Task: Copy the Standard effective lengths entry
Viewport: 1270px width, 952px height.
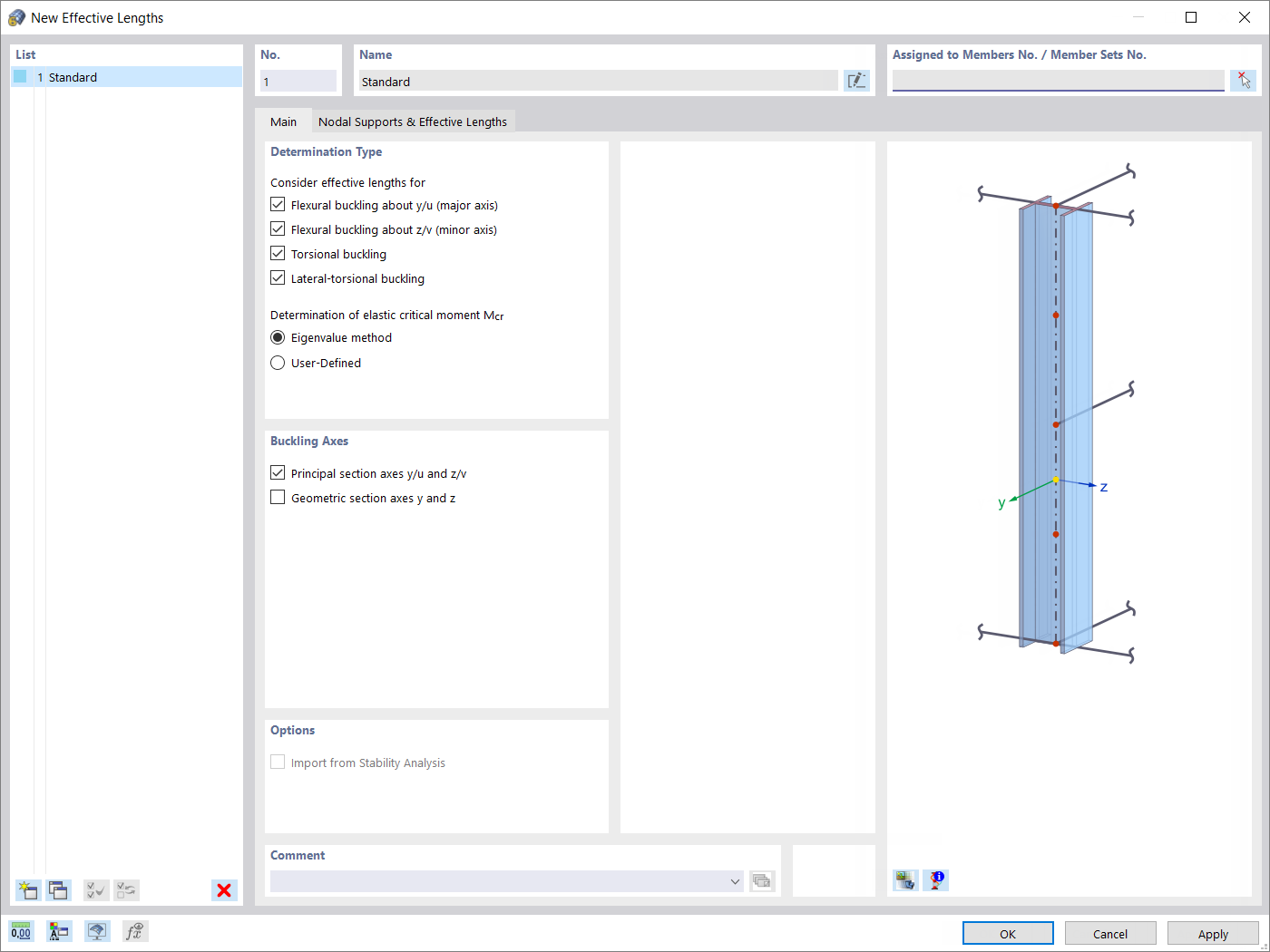Action: [58, 890]
